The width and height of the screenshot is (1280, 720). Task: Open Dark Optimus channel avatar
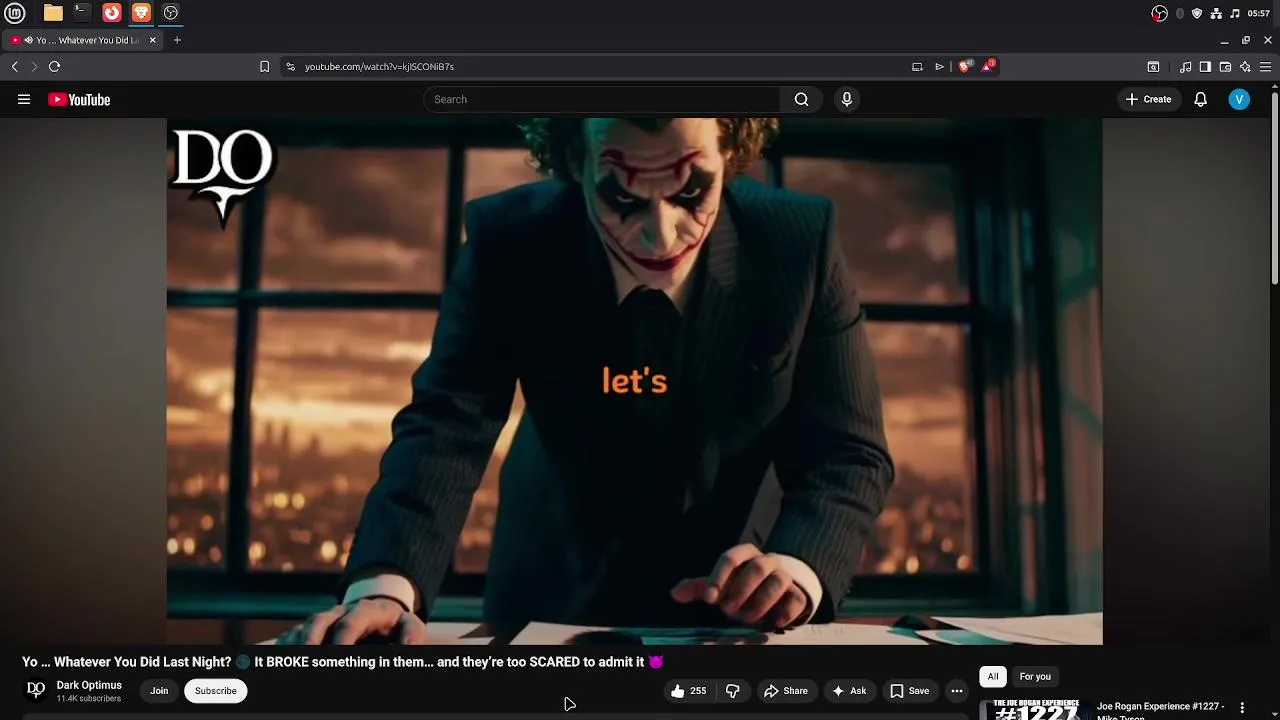36,690
